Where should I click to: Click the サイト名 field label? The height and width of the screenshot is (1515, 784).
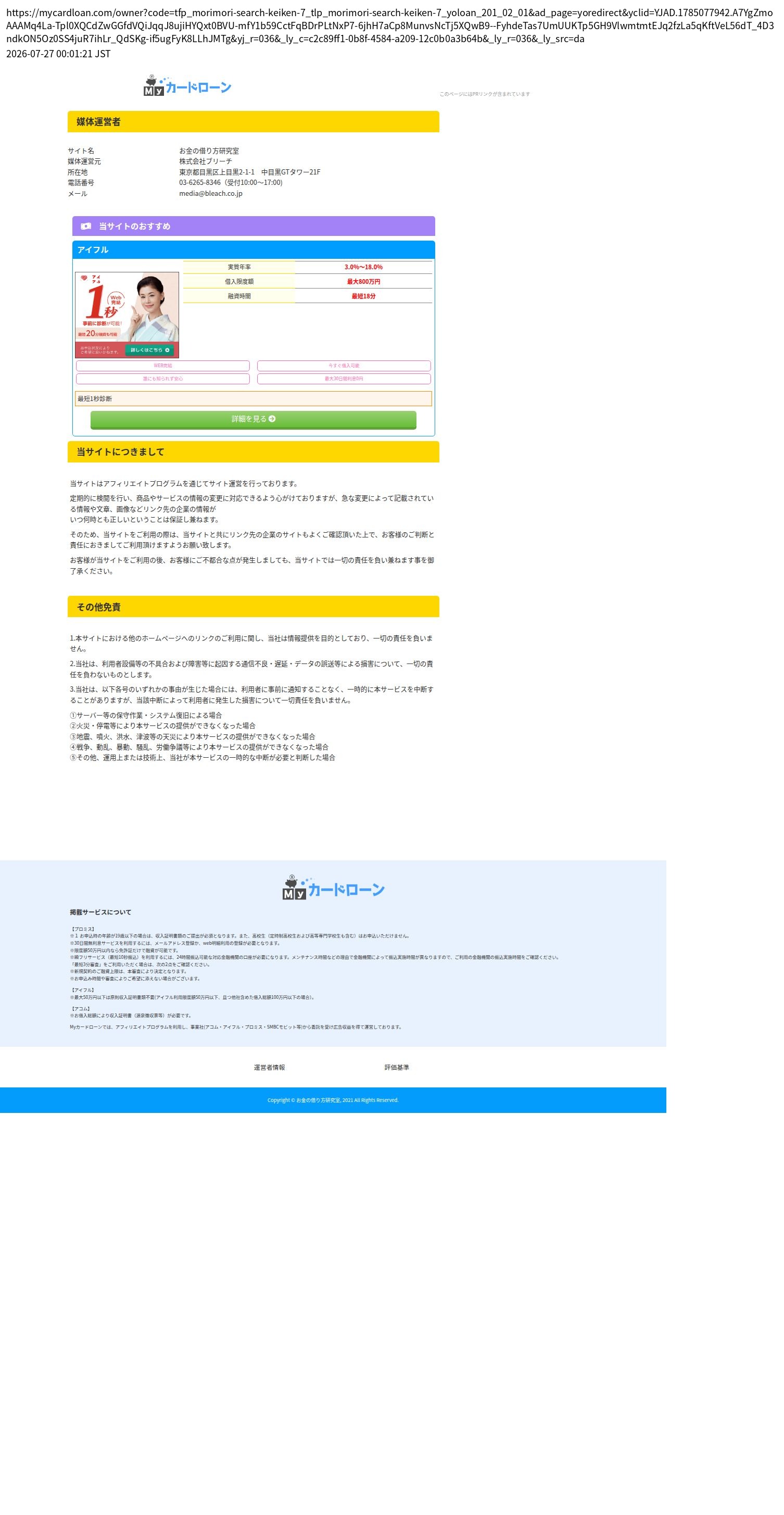[81, 151]
